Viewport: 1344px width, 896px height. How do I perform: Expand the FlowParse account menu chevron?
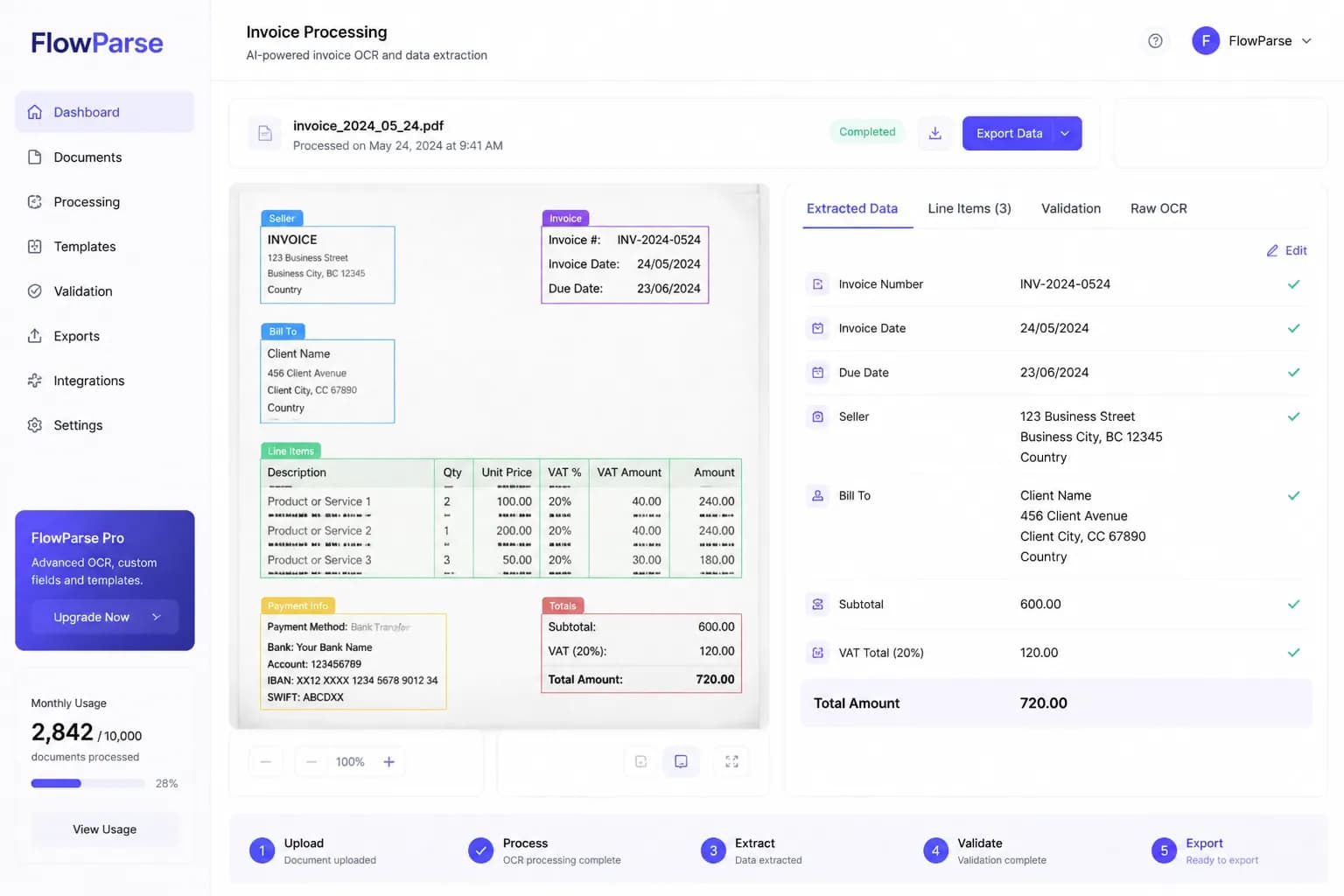1306,41
